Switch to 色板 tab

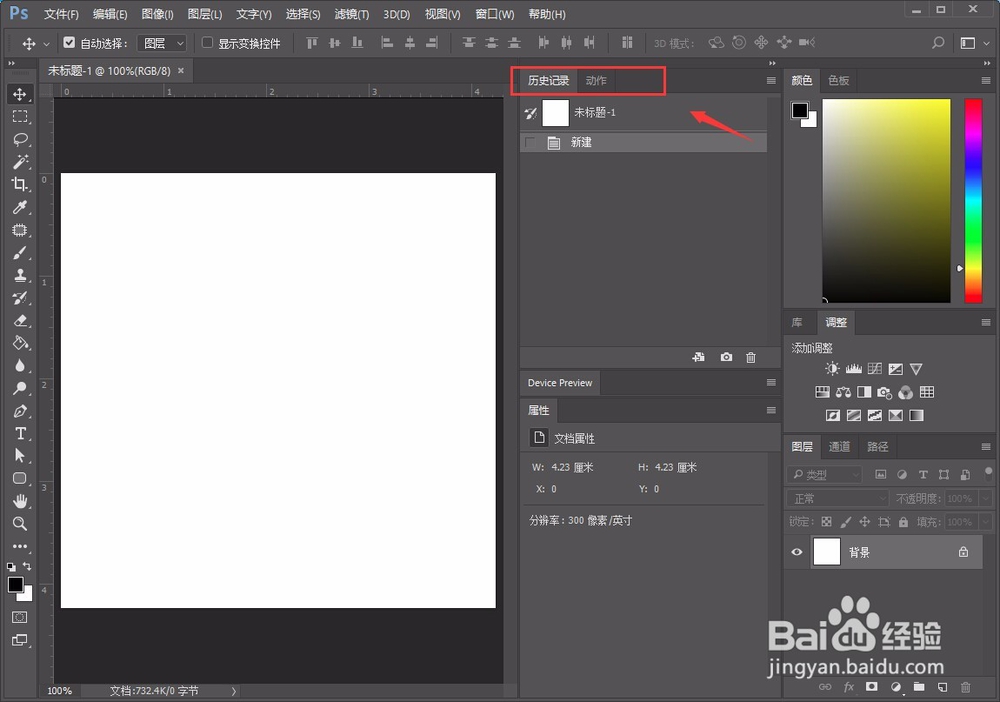pyautogui.click(x=838, y=80)
